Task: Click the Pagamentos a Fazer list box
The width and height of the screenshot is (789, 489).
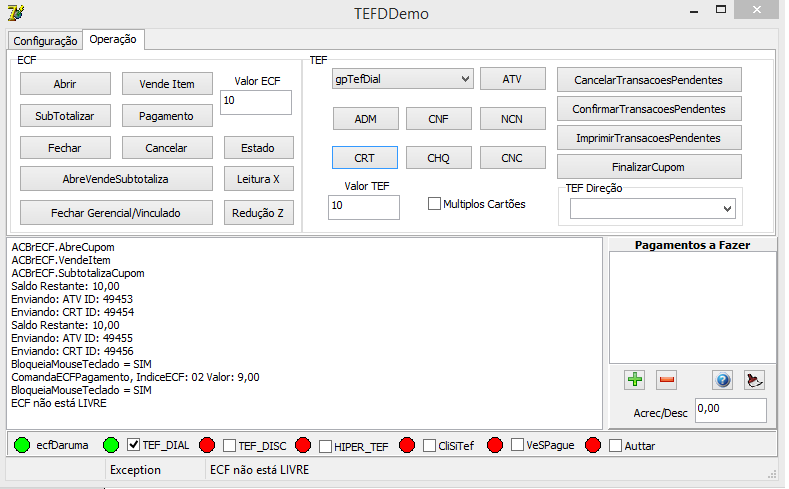Action: [693, 307]
